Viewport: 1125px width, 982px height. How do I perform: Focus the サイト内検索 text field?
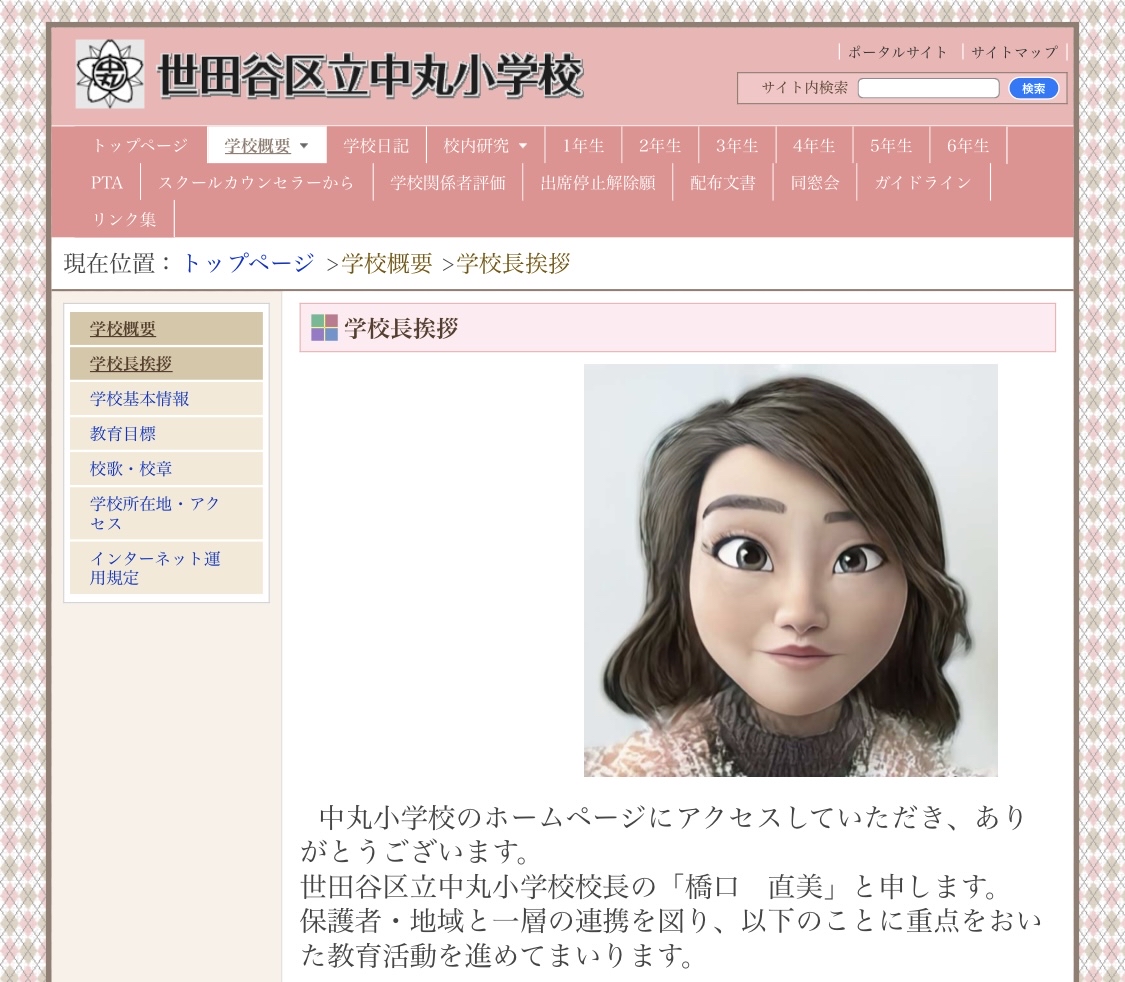pyautogui.click(x=928, y=88)
